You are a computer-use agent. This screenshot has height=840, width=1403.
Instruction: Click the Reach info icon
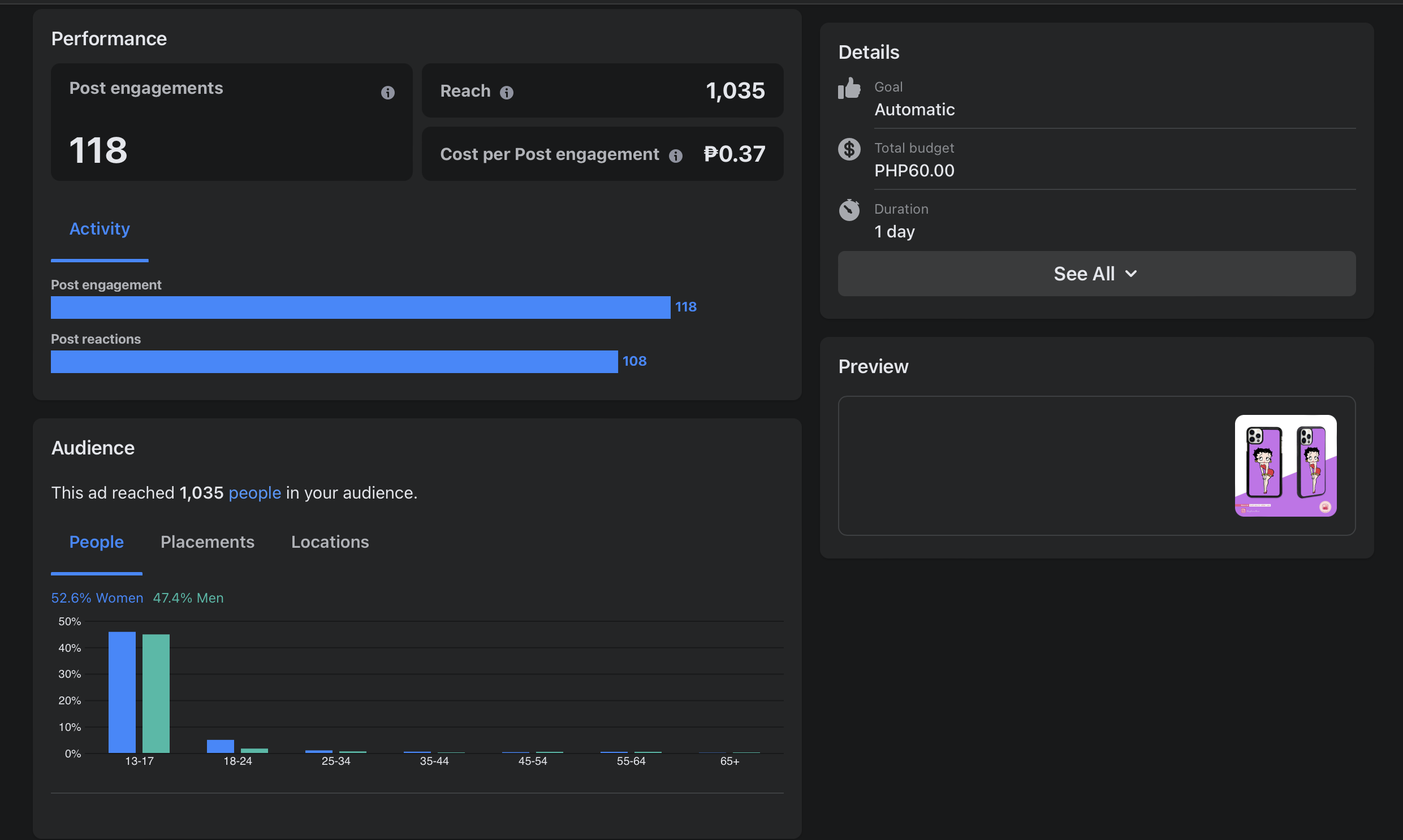click(x=506, y=92)
